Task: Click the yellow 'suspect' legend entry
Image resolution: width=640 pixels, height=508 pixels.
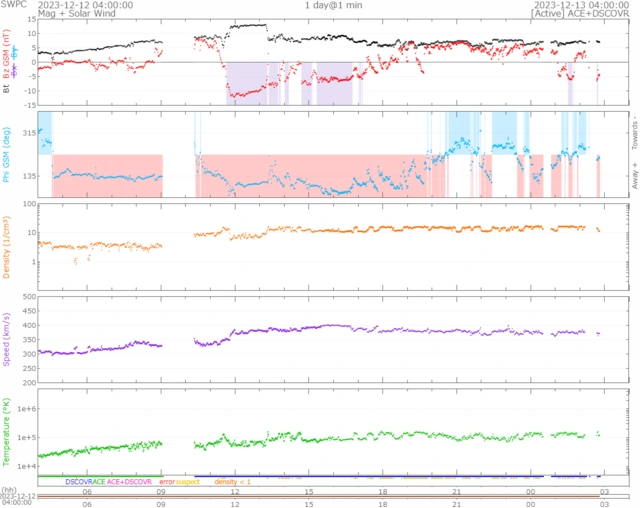Action: pyautogui.click(x=188, y=482)
